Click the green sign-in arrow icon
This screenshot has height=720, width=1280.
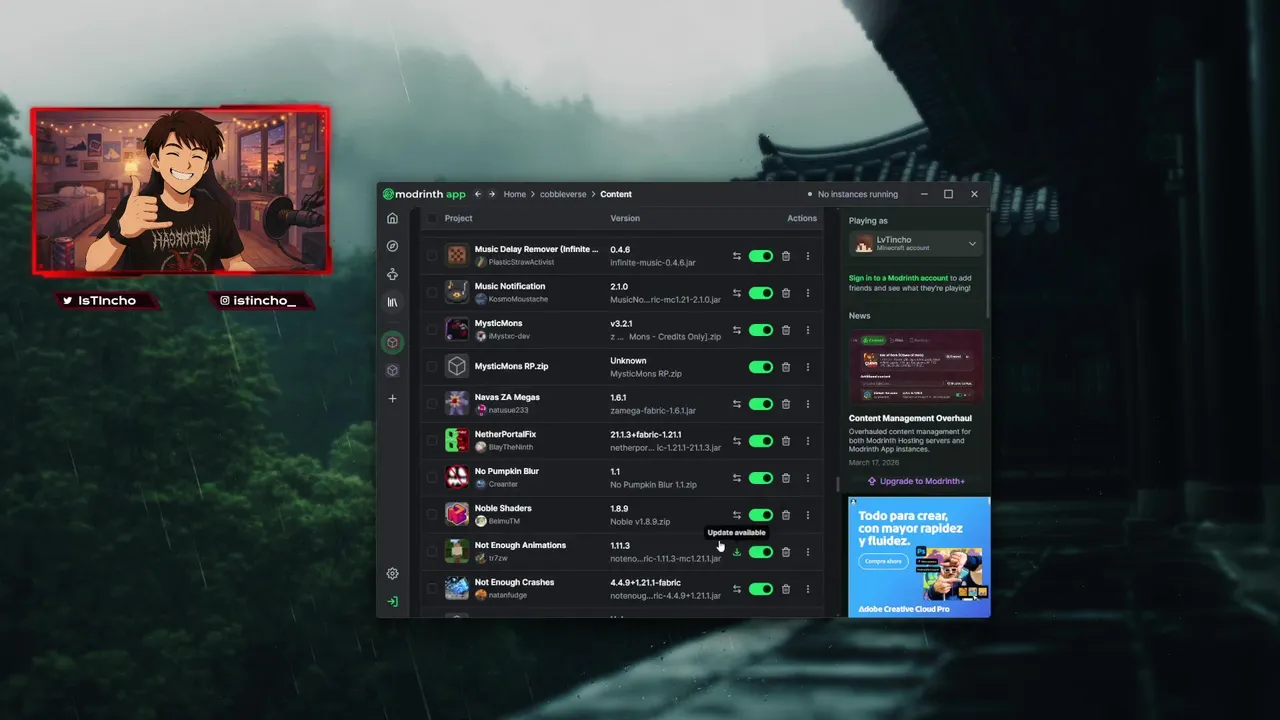[392, 602]
